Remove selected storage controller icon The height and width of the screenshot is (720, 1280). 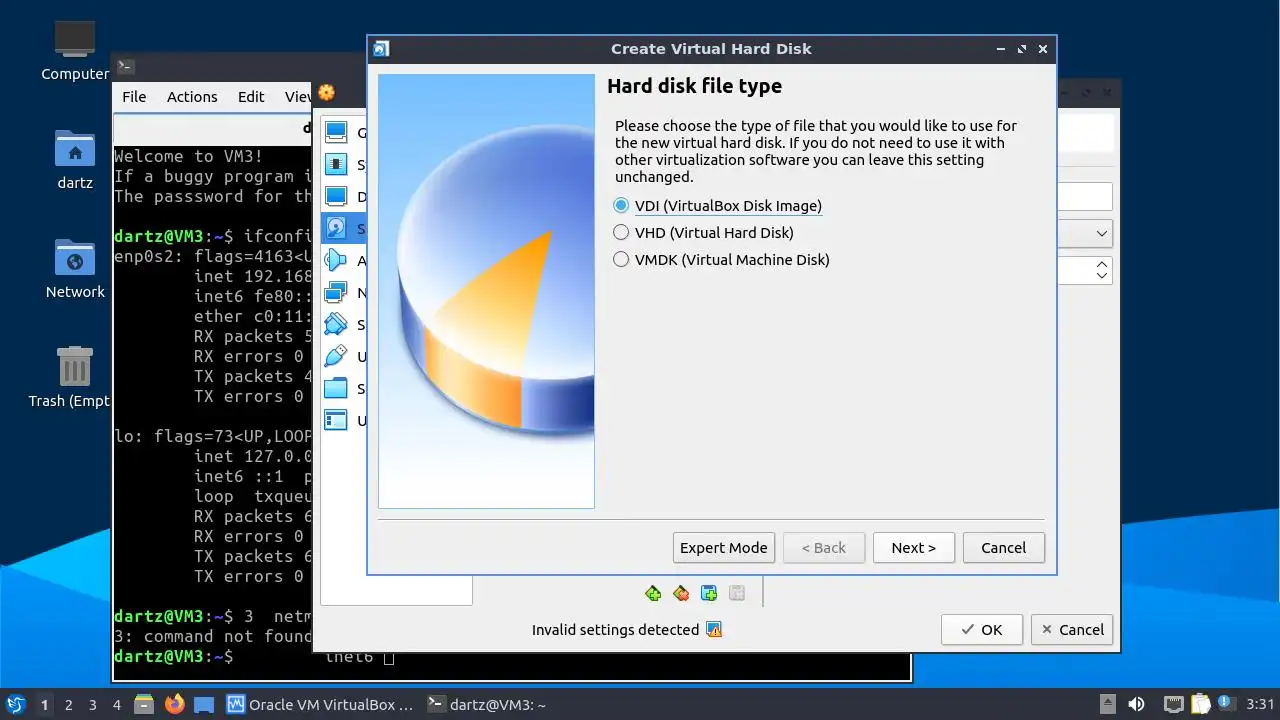coord(681,593)
